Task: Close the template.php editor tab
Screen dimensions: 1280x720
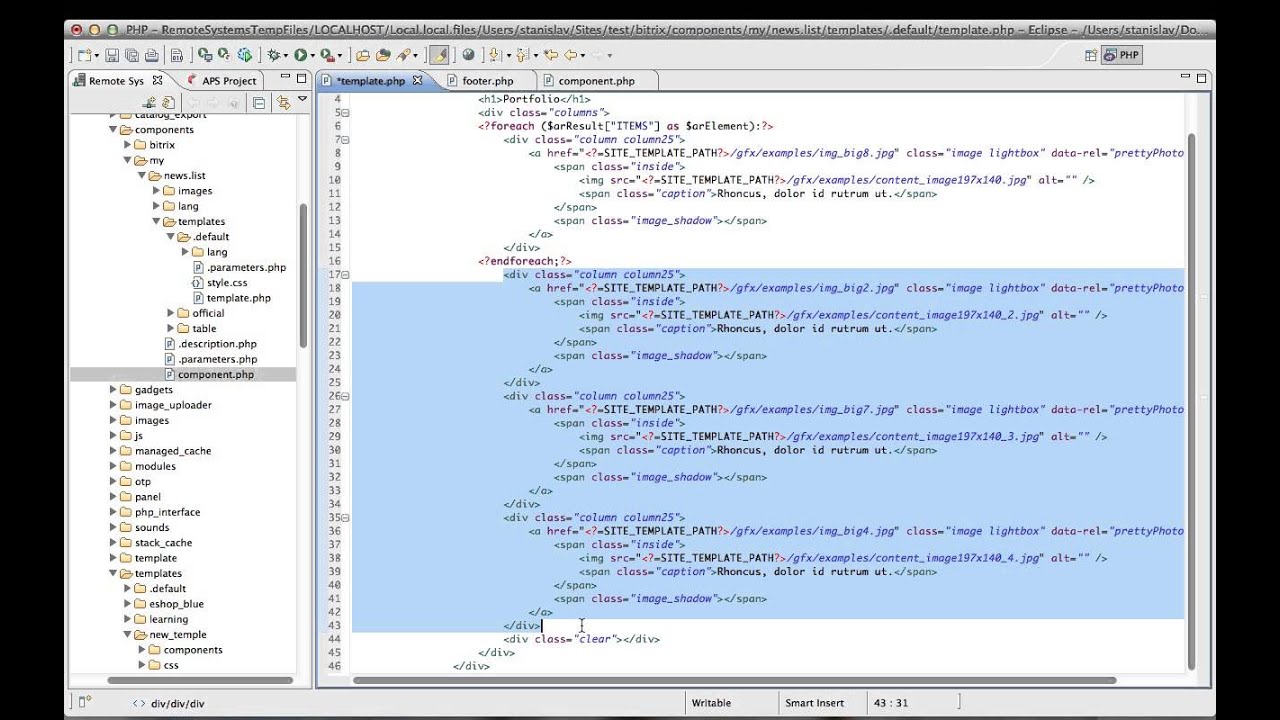Action: (417, 81)
